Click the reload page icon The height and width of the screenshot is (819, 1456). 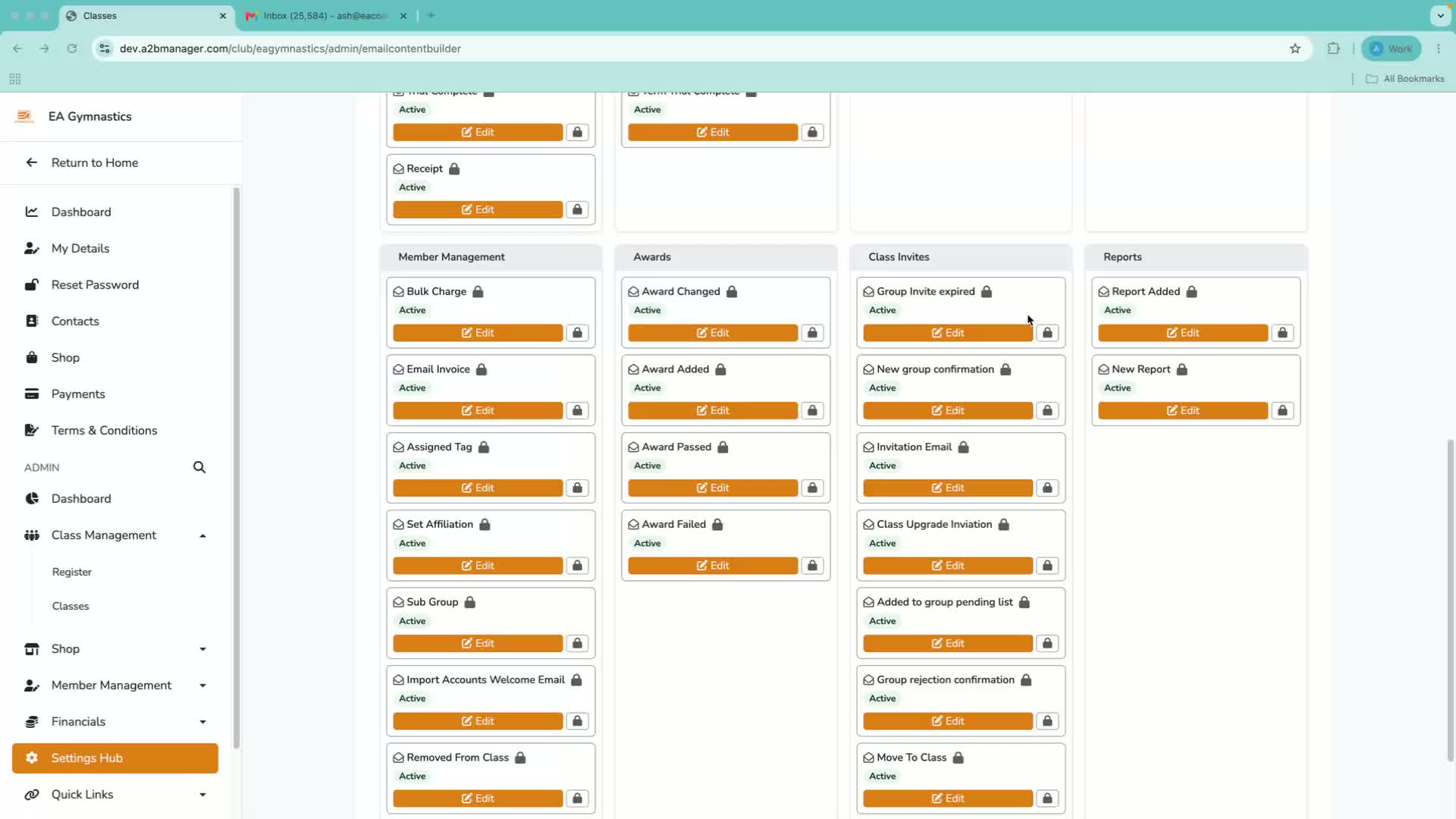click(x=72, y=49)
